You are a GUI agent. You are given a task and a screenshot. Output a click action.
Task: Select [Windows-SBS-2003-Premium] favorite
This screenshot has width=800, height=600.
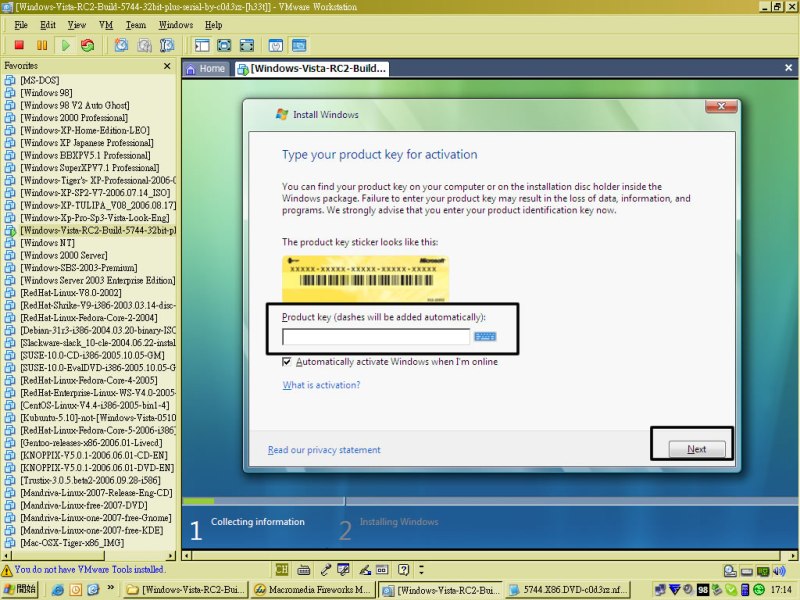(x=79, y=268)
